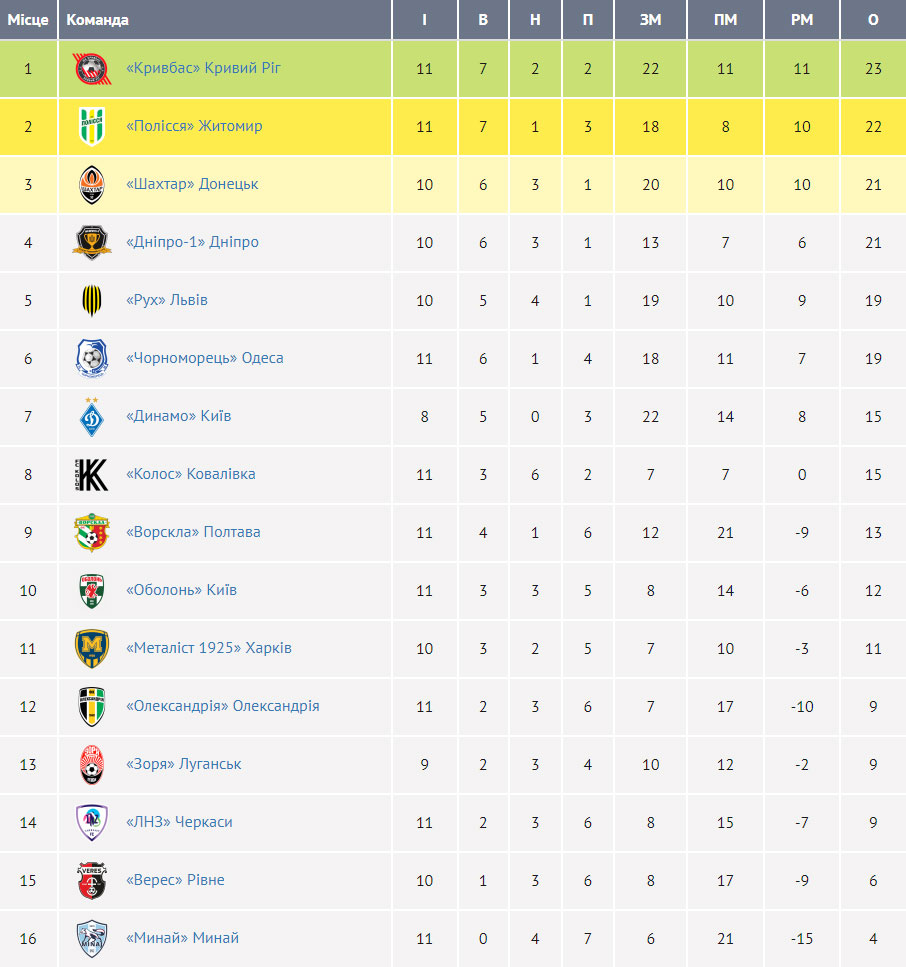Select the Veres Rivne club crest
This screenshot has width=906, height=967.
click(x=92, y=880)
